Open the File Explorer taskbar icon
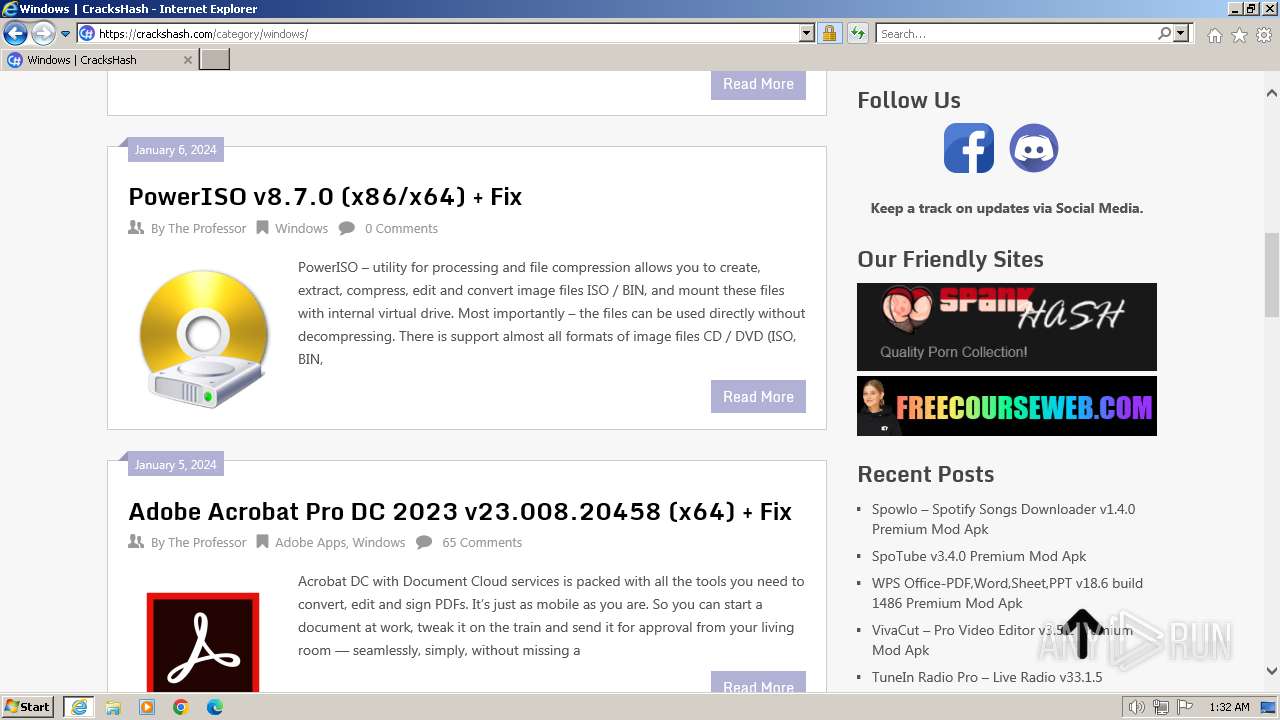 pos(113,707)
